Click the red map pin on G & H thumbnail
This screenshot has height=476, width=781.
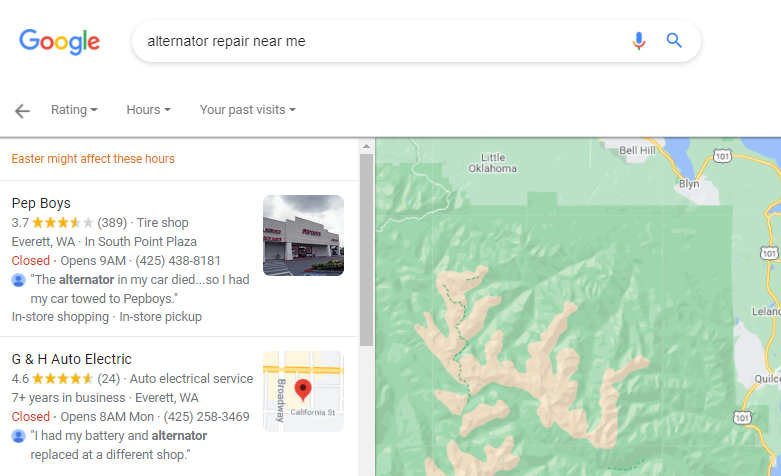303,390
